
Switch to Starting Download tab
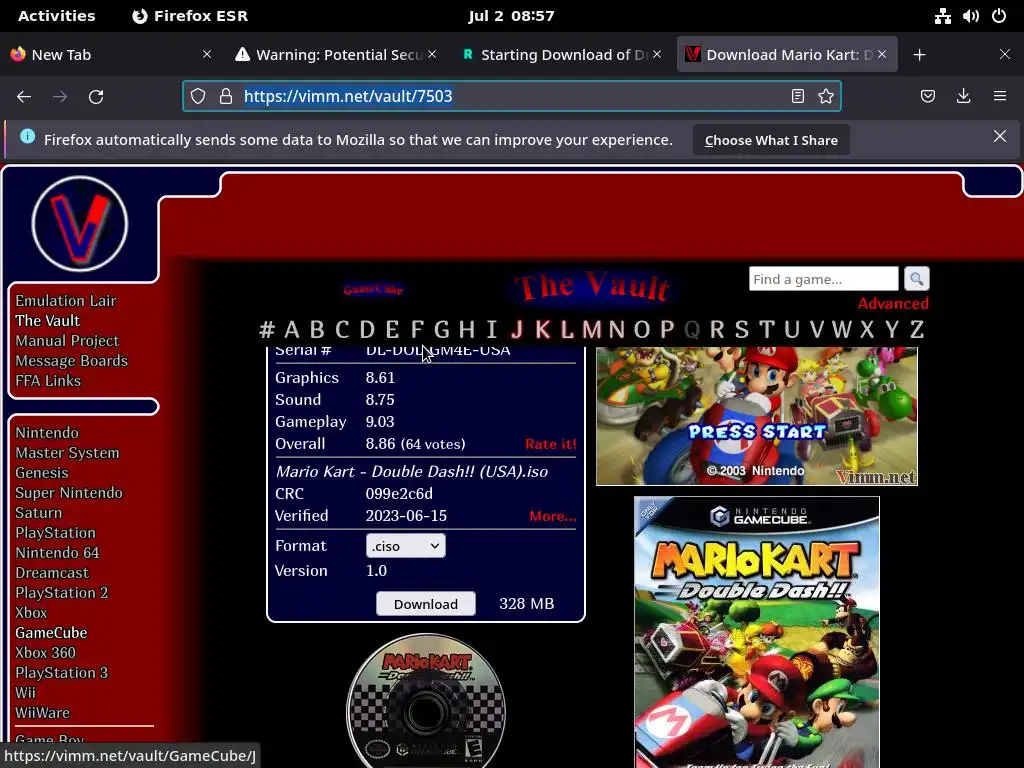click(x=564, y=55)
